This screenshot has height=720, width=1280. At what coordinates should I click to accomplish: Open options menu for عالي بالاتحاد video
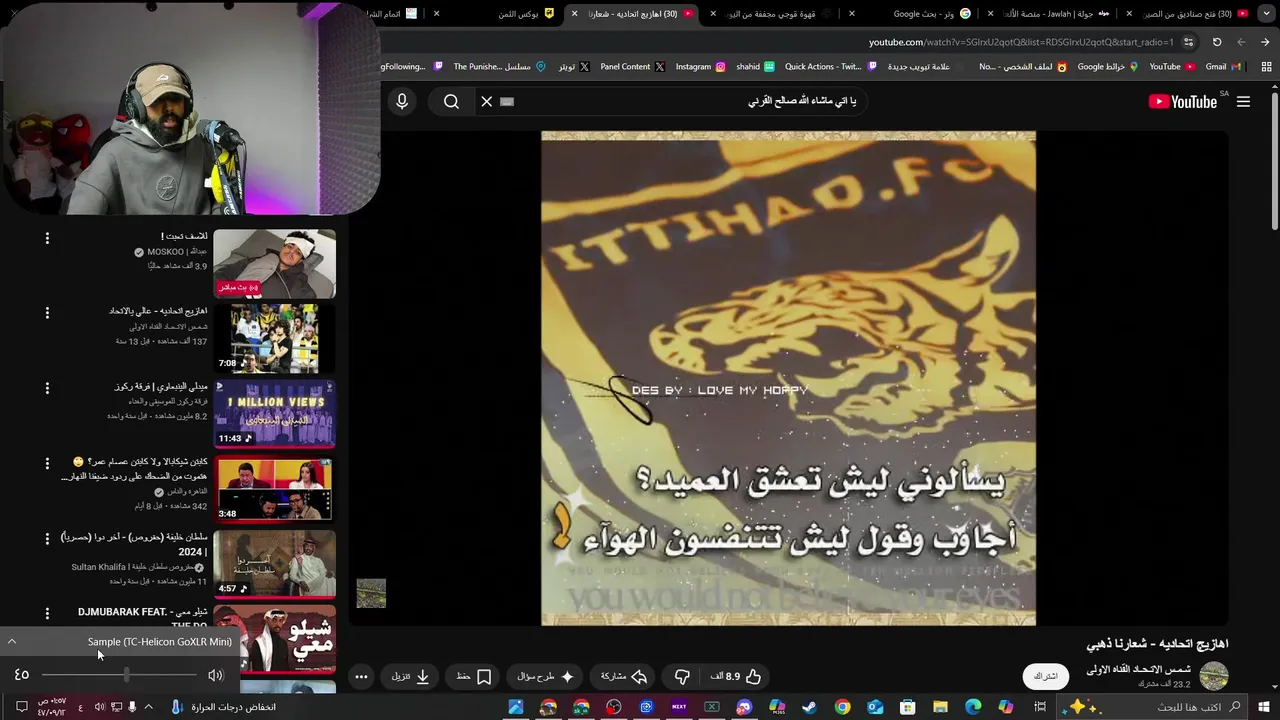47,313
